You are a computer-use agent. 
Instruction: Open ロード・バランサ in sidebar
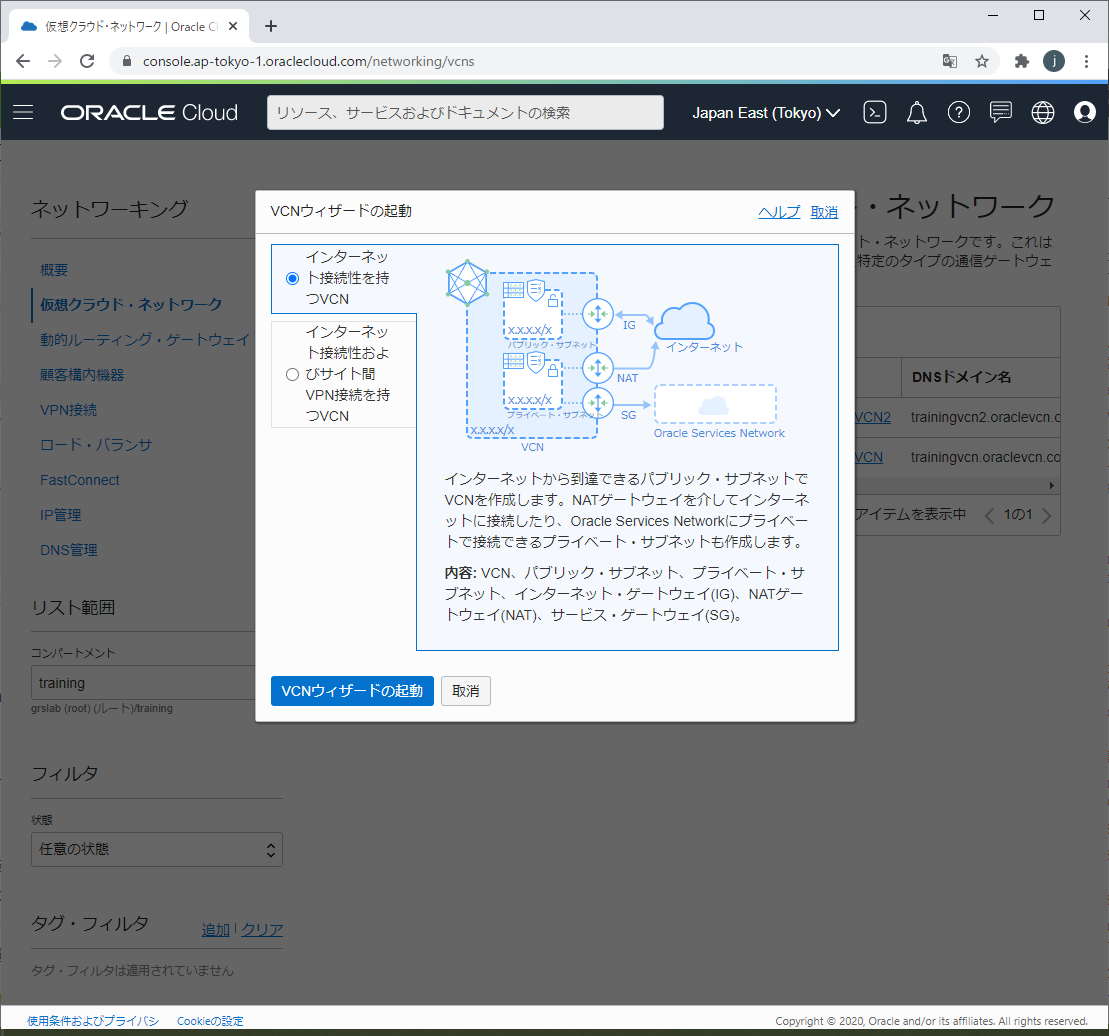tap(96, 445)
